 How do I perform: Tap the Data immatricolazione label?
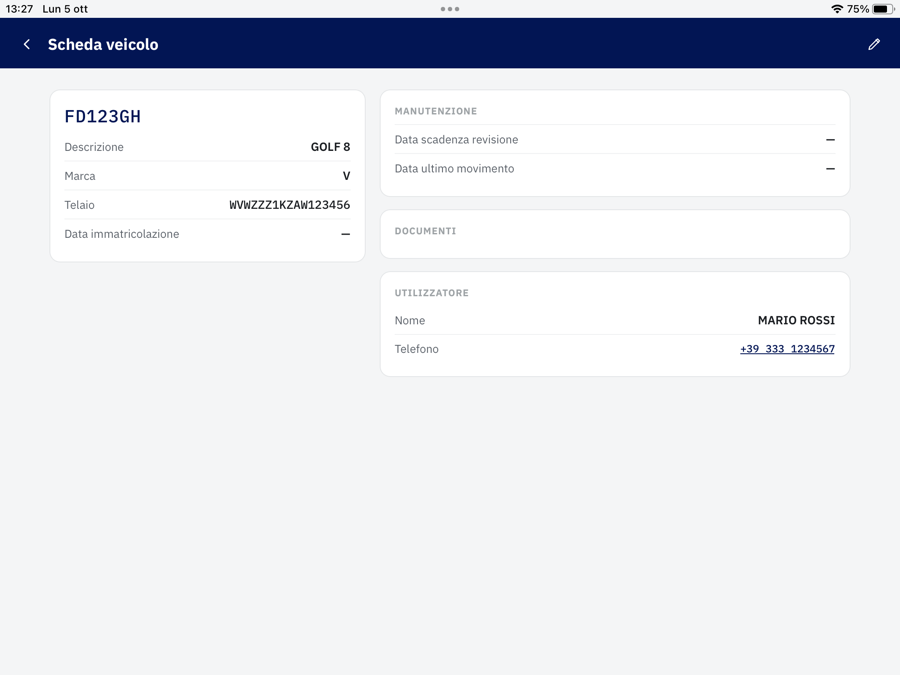122,234
